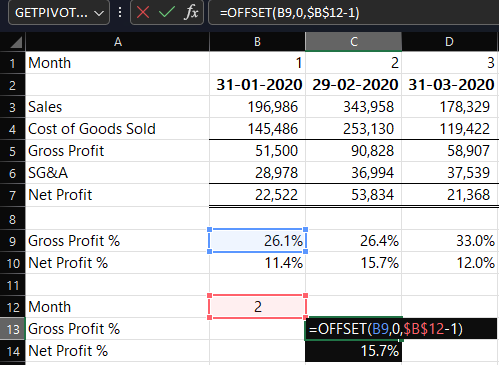Click the Net Profit % cell 11.4%
This screenshot has width=499, height=365.
coord(257,263)
